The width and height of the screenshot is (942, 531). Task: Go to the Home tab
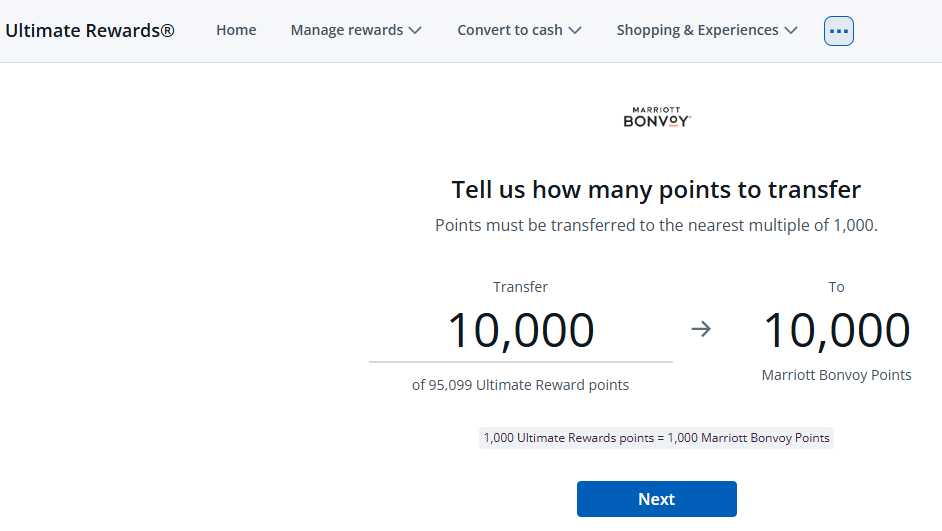[x=236, y=30]
